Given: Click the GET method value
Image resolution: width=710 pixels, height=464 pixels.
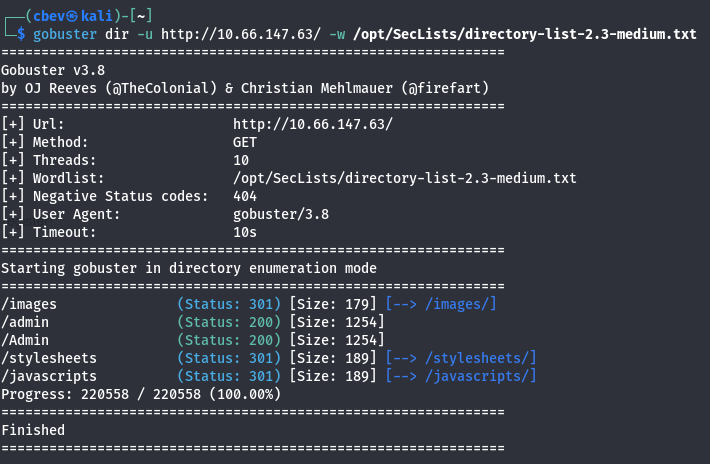Looking at the screenshot, I should (x=245, y=142).
